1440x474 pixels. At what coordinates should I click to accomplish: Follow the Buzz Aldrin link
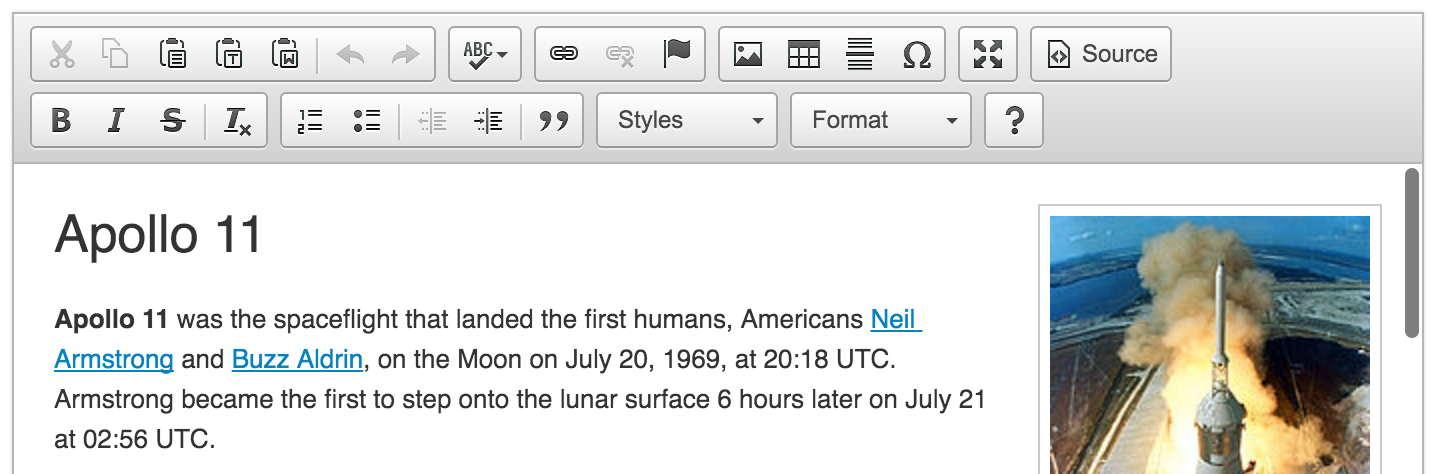tap(297, 358)
